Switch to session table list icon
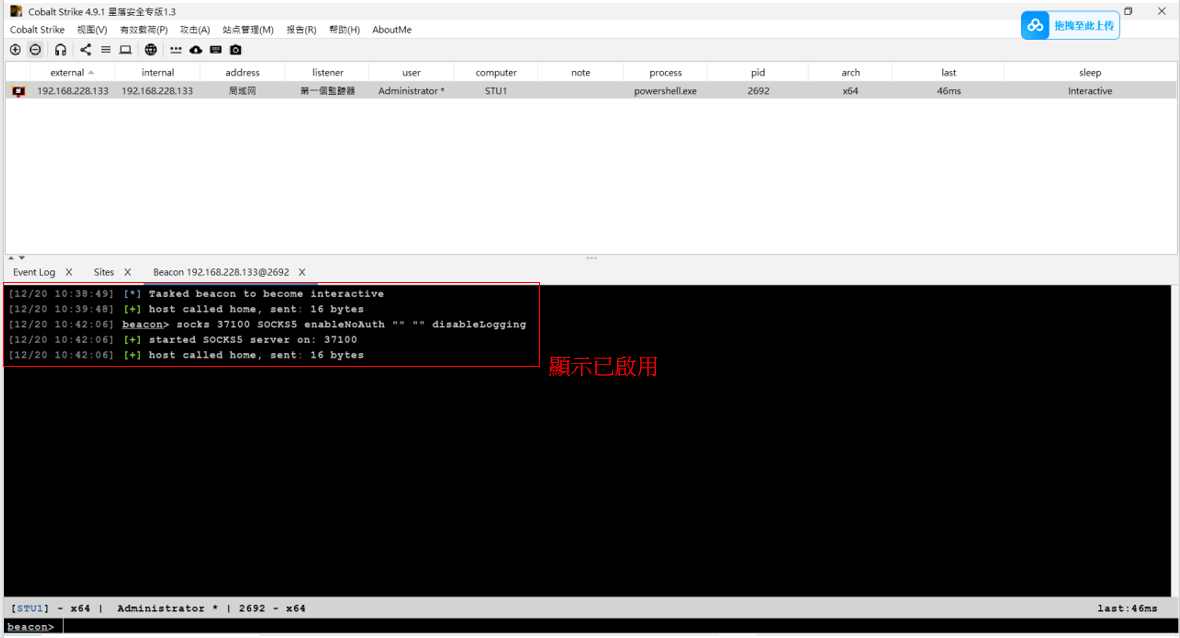Screen dimensions: 1180x638 pyautogui.click(x=105, y=50)
